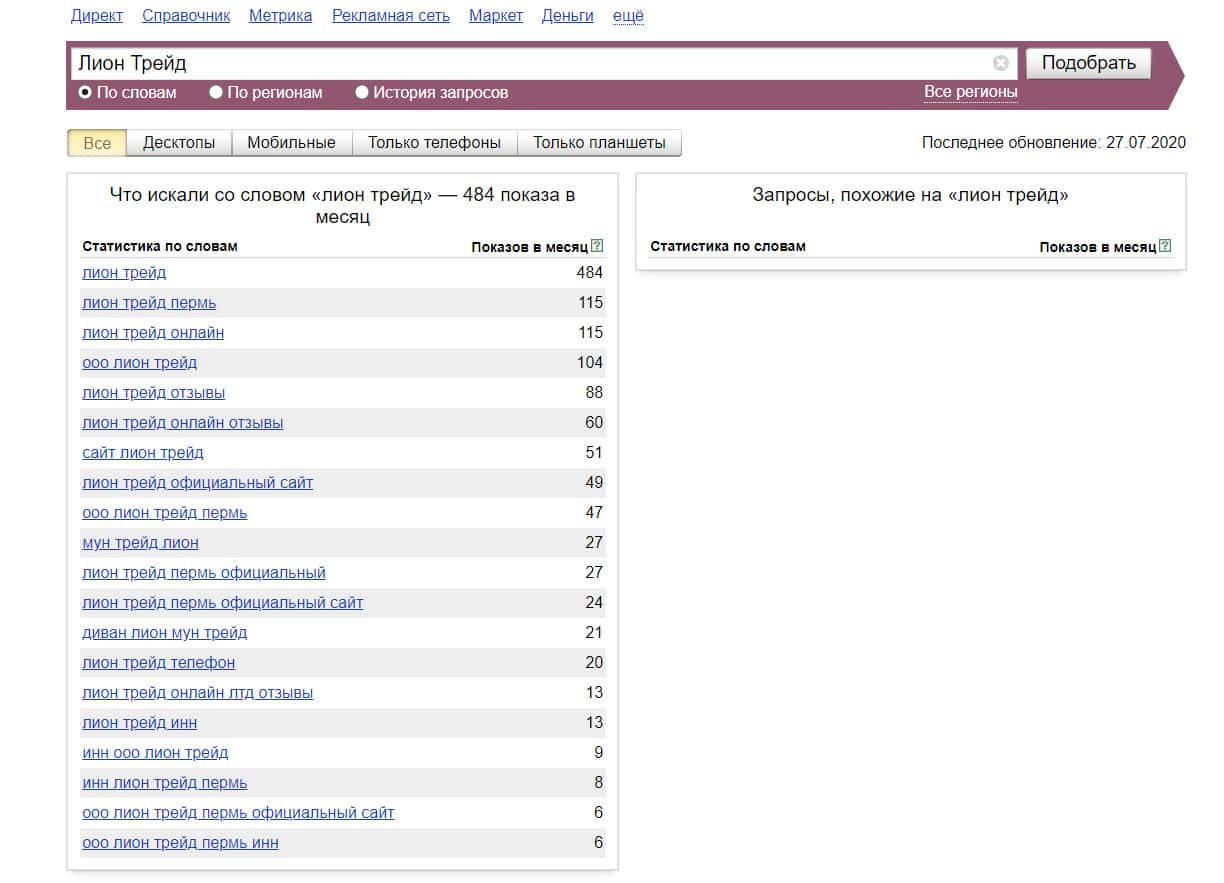Open the 'Директ' link in top menu

(x=97, y=16)
